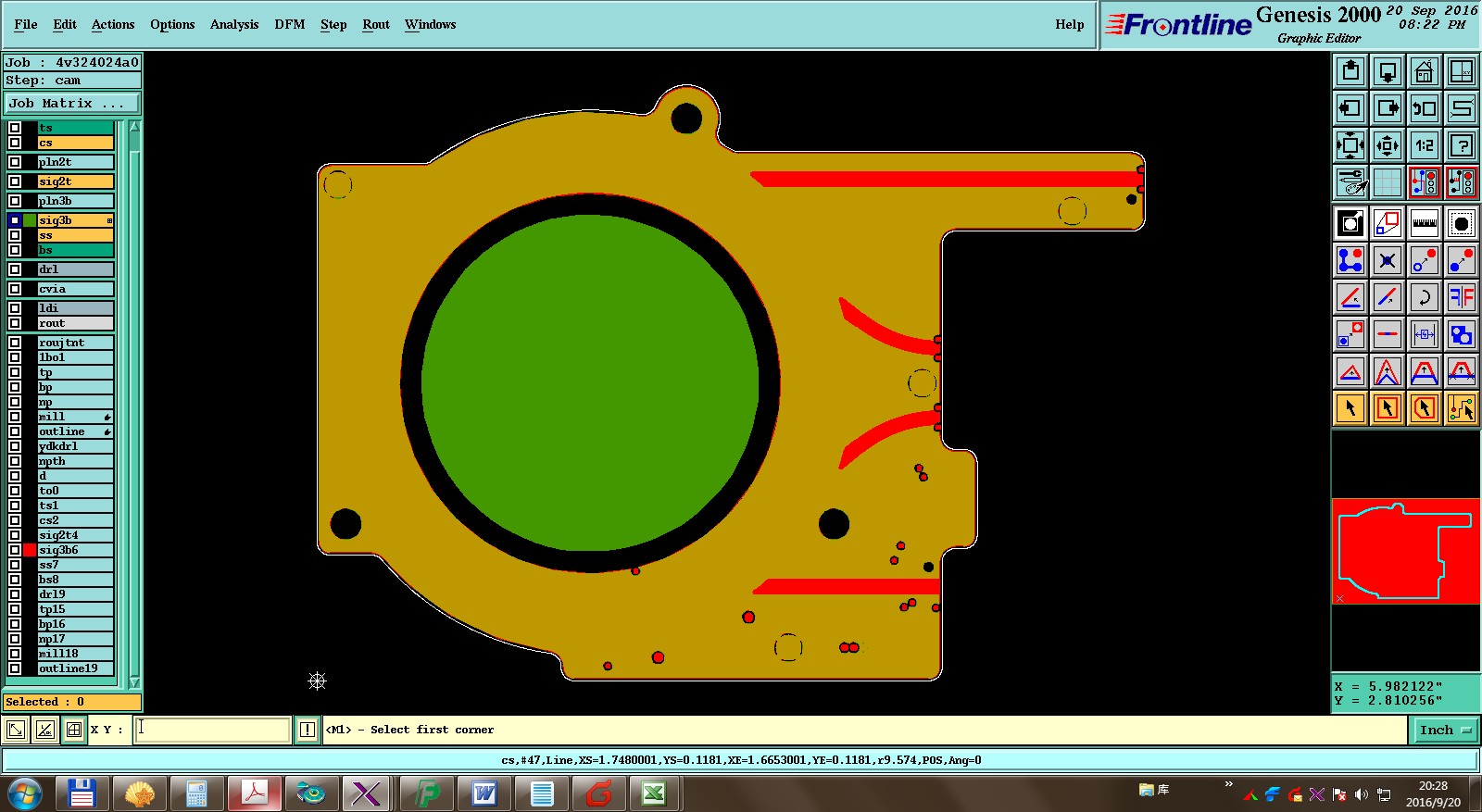The image size is (1482, 812).
Task: Click the delete feature X icon
Action: coord(1388,260)
